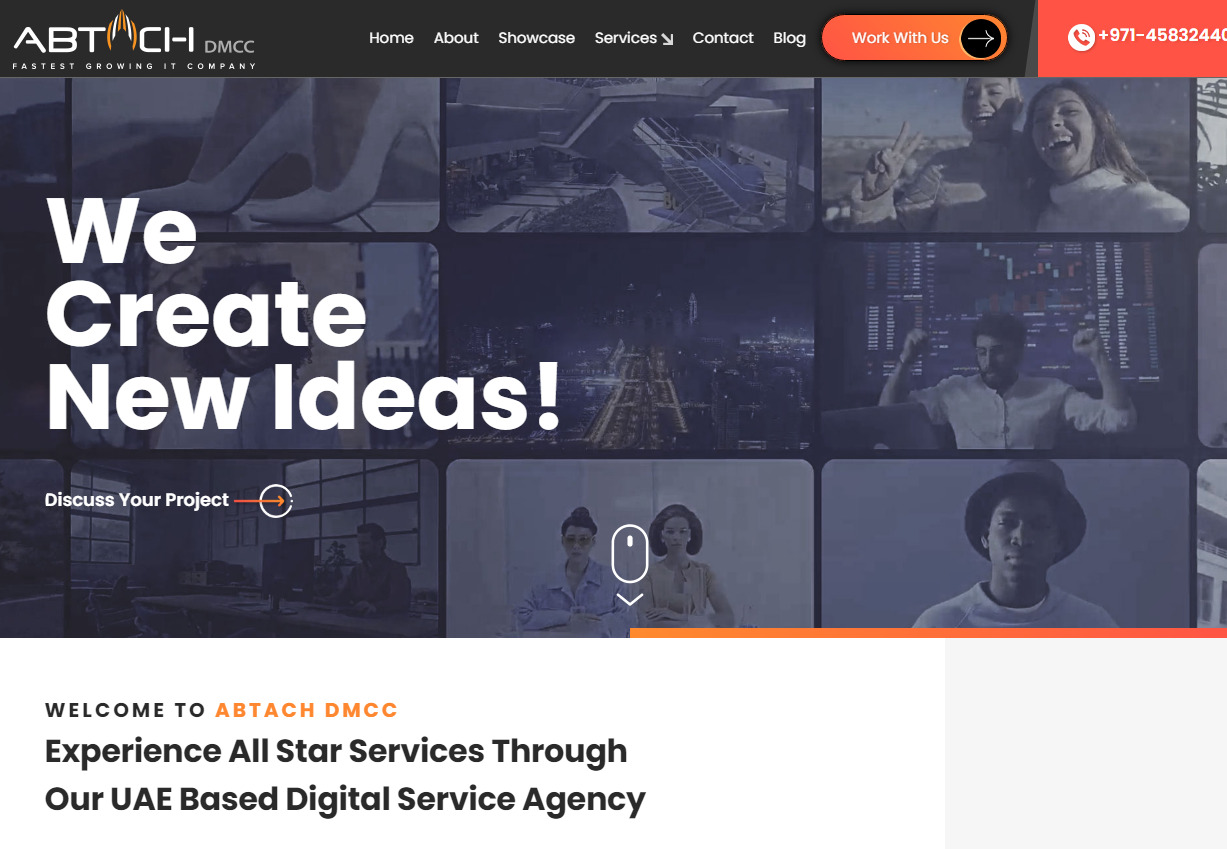Click the ABTACH DMCC logo

134,40
